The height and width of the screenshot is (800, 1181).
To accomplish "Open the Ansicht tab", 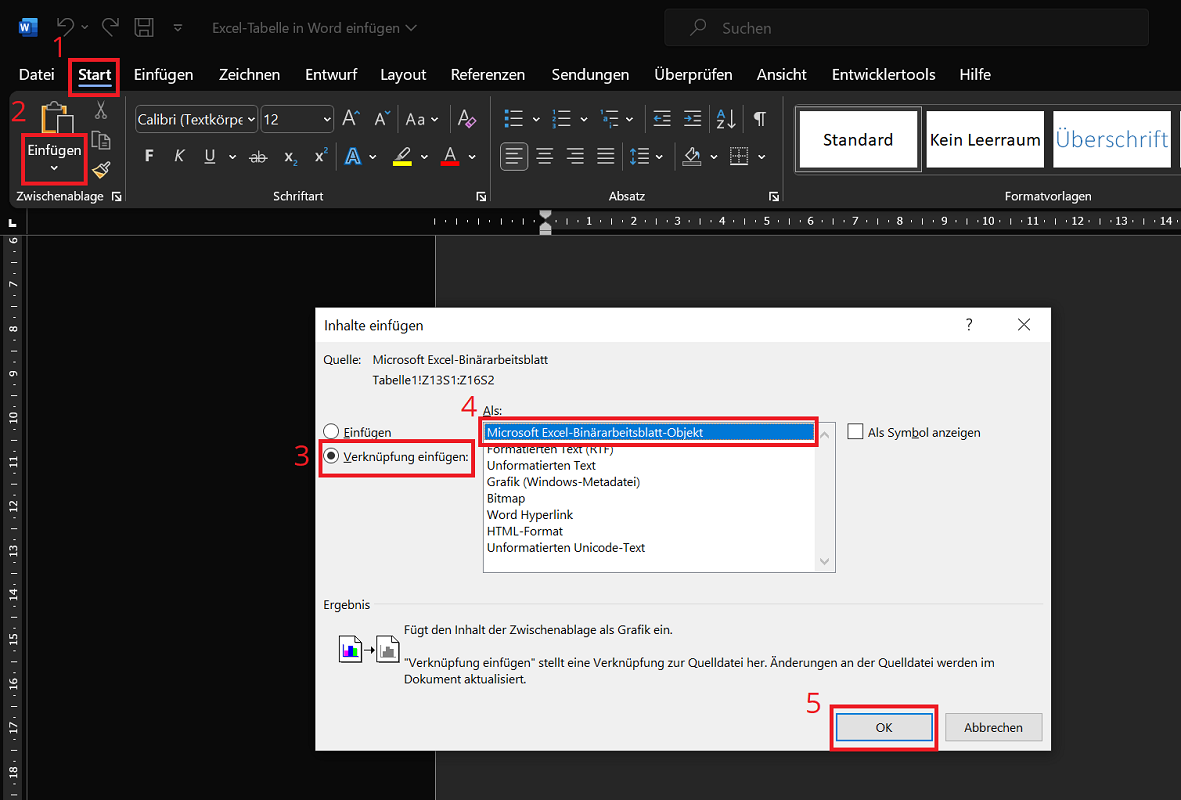I will [x=781, y=75].
